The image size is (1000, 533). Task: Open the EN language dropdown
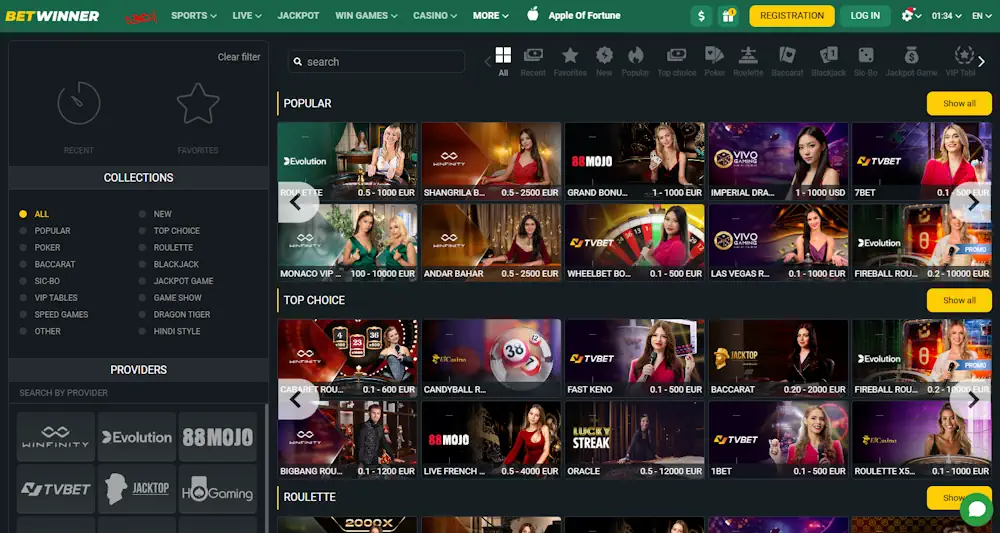click(982, 16)
